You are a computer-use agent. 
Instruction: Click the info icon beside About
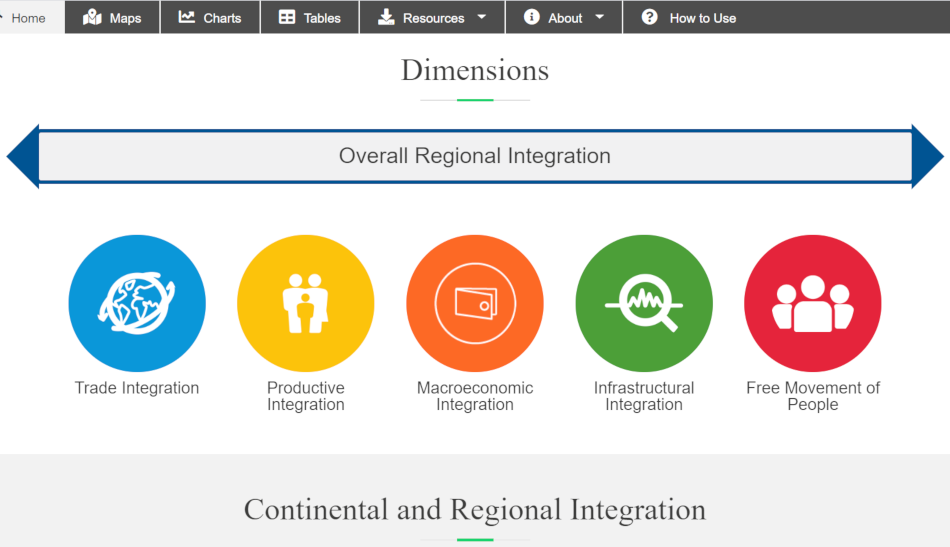coord(531,17)
